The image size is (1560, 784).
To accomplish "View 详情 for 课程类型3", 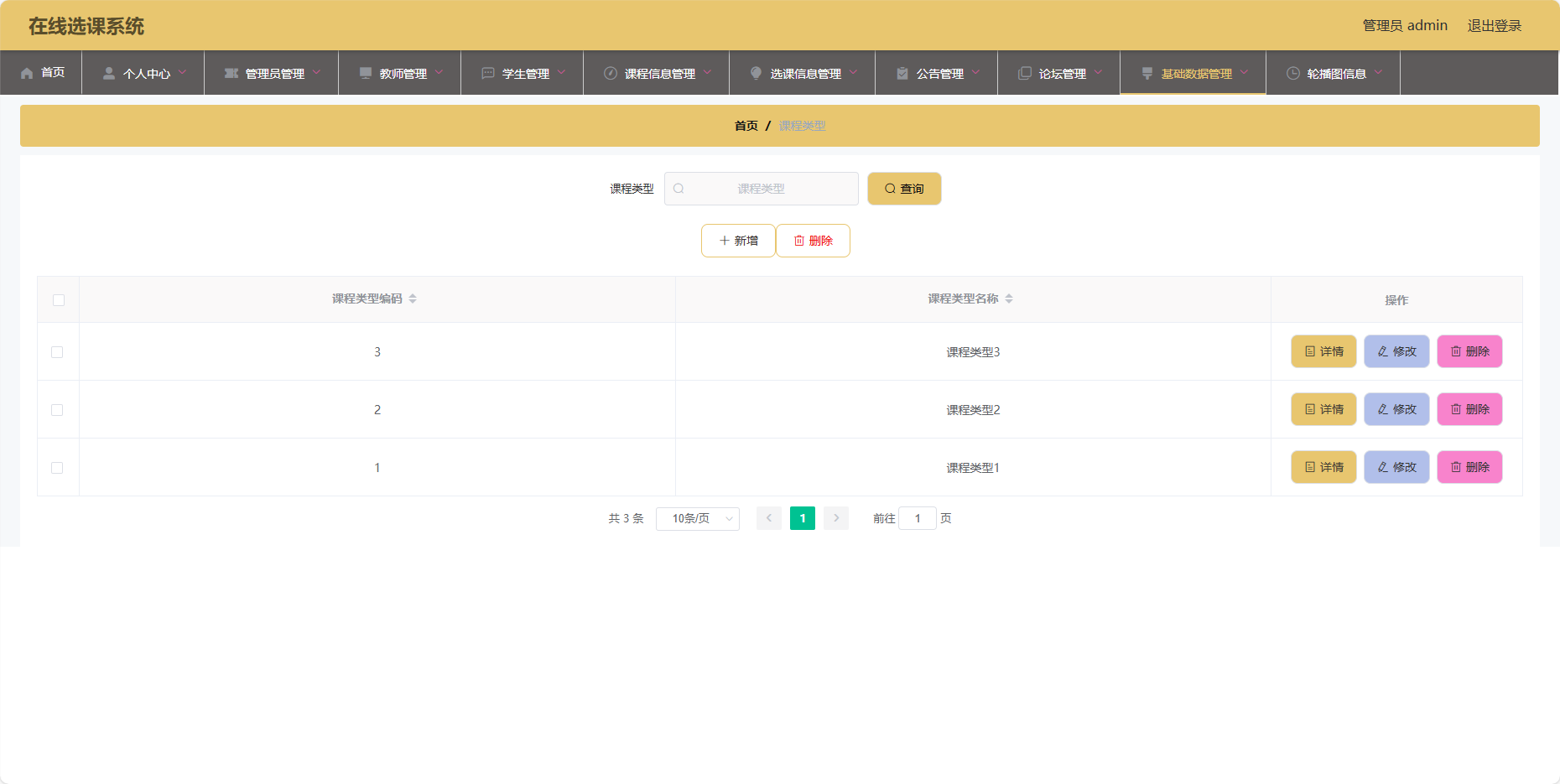I will [1323, 351].
